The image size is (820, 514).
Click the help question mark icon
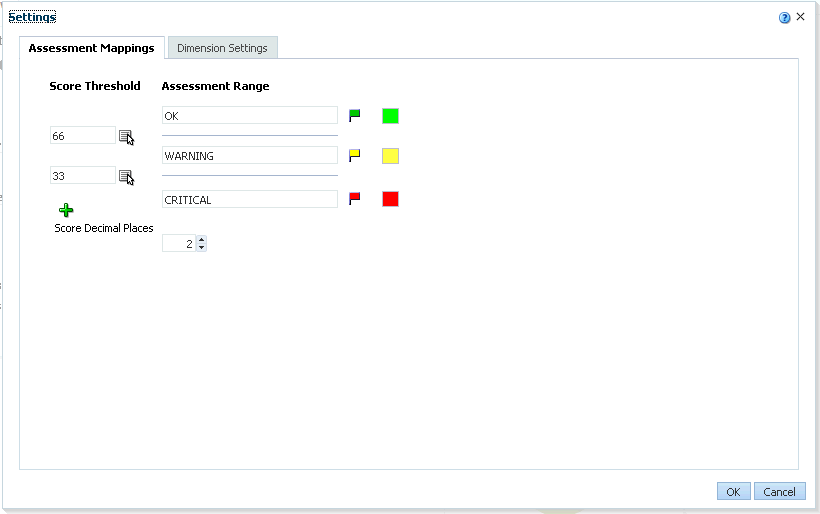click(785, 17)
